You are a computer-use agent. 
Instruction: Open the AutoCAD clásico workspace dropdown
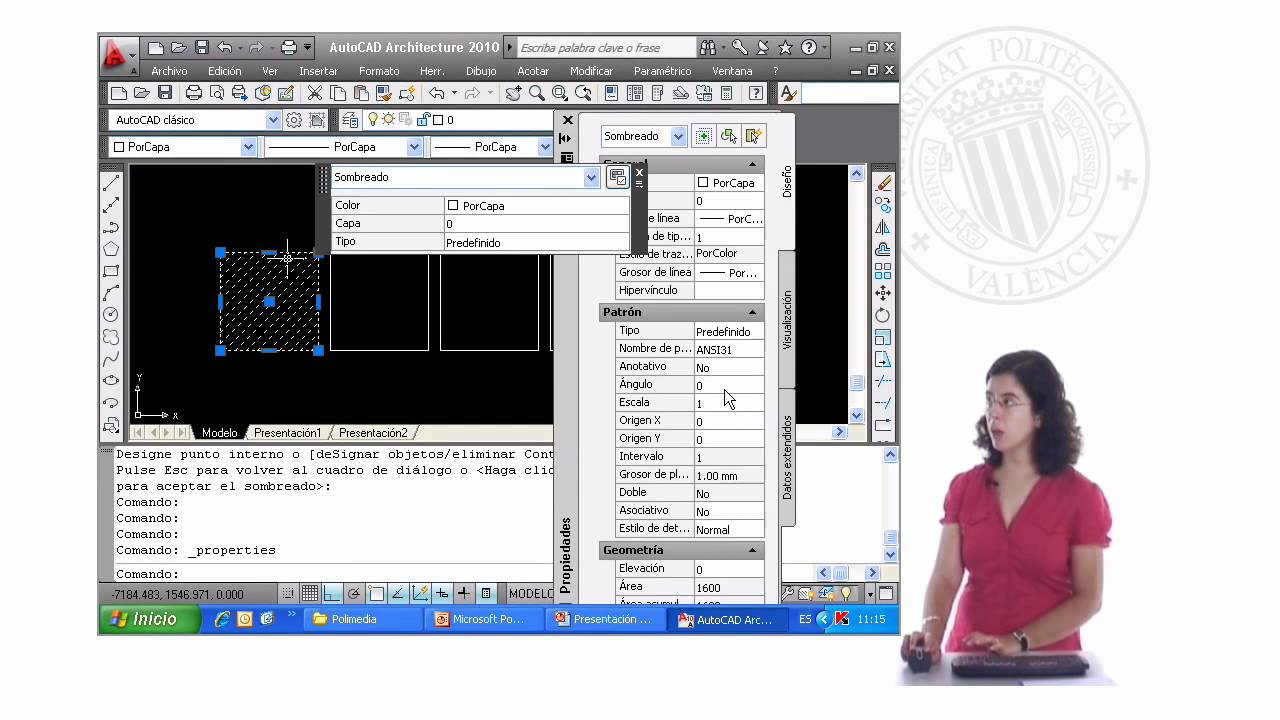tap(273, 120)
